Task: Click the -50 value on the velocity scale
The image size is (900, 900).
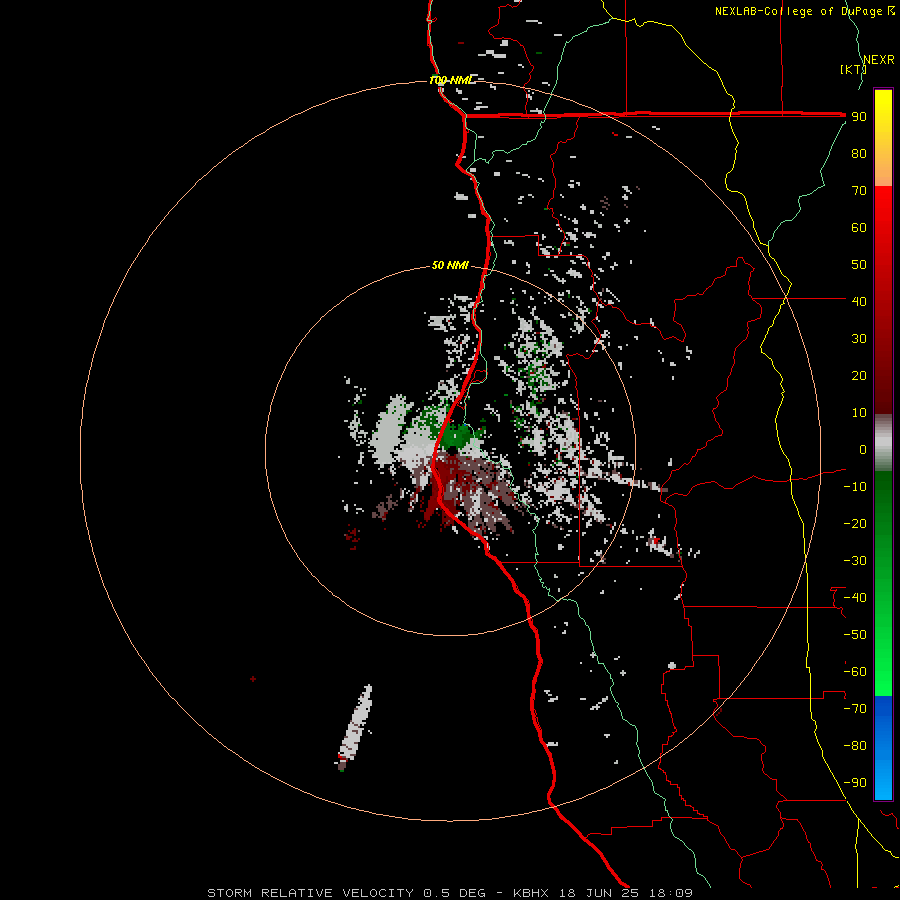Action: (x=855, y=635)
